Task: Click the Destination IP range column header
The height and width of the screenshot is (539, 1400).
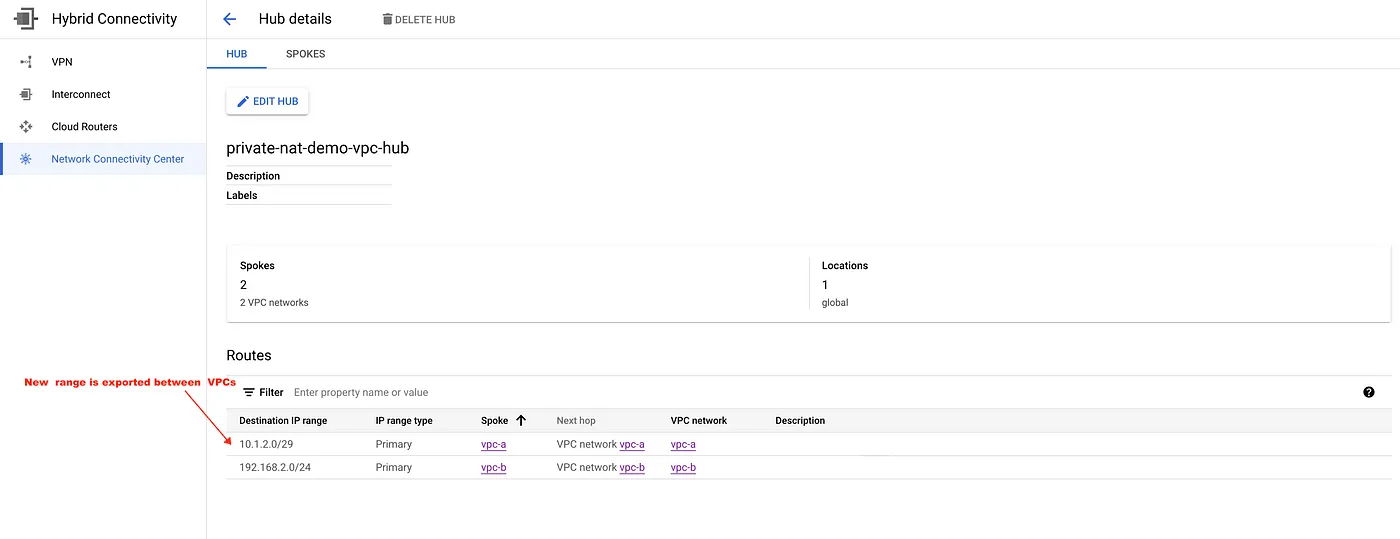Action: (283, 420)
